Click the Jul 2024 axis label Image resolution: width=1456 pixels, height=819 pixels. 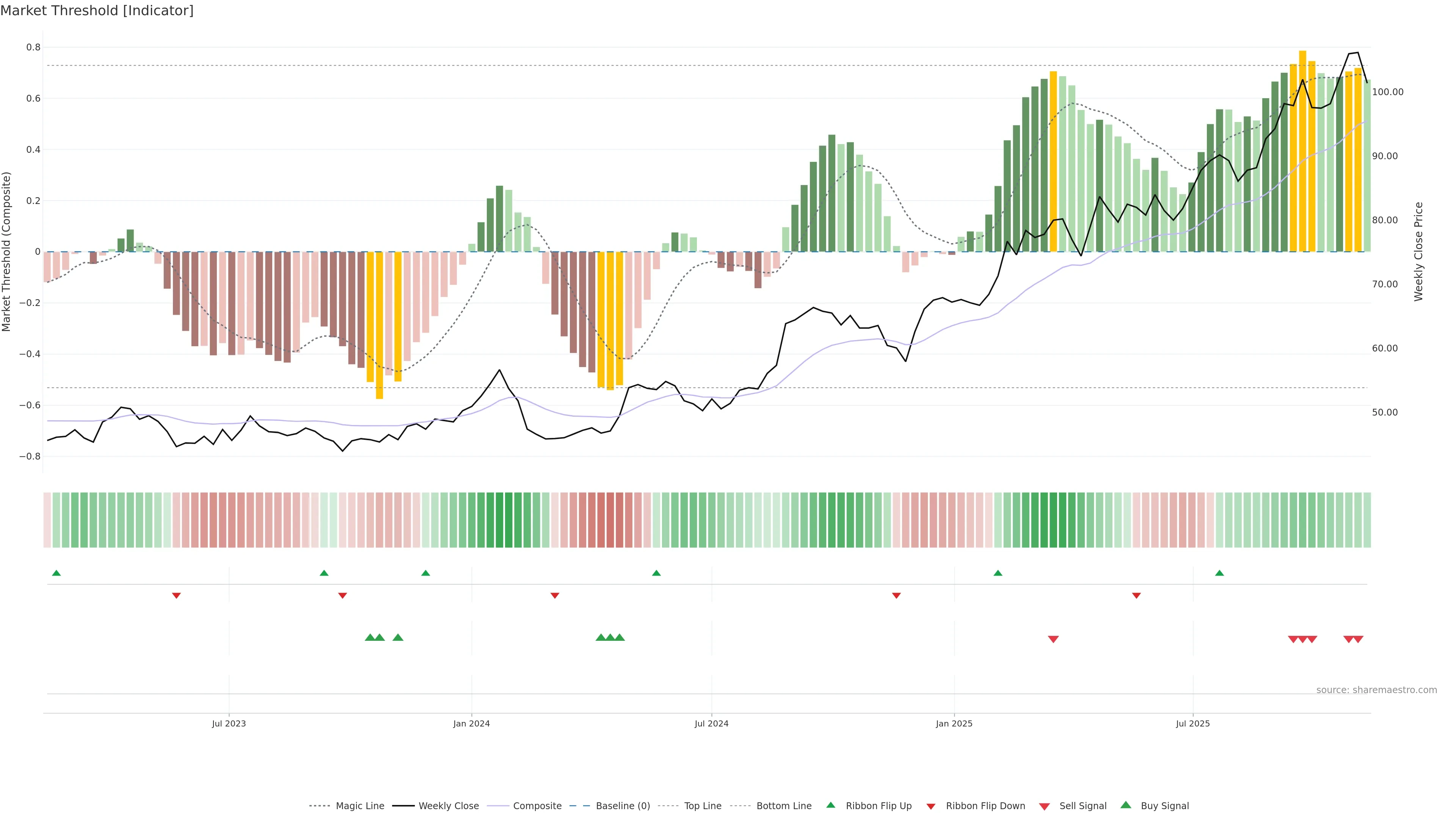711,723
